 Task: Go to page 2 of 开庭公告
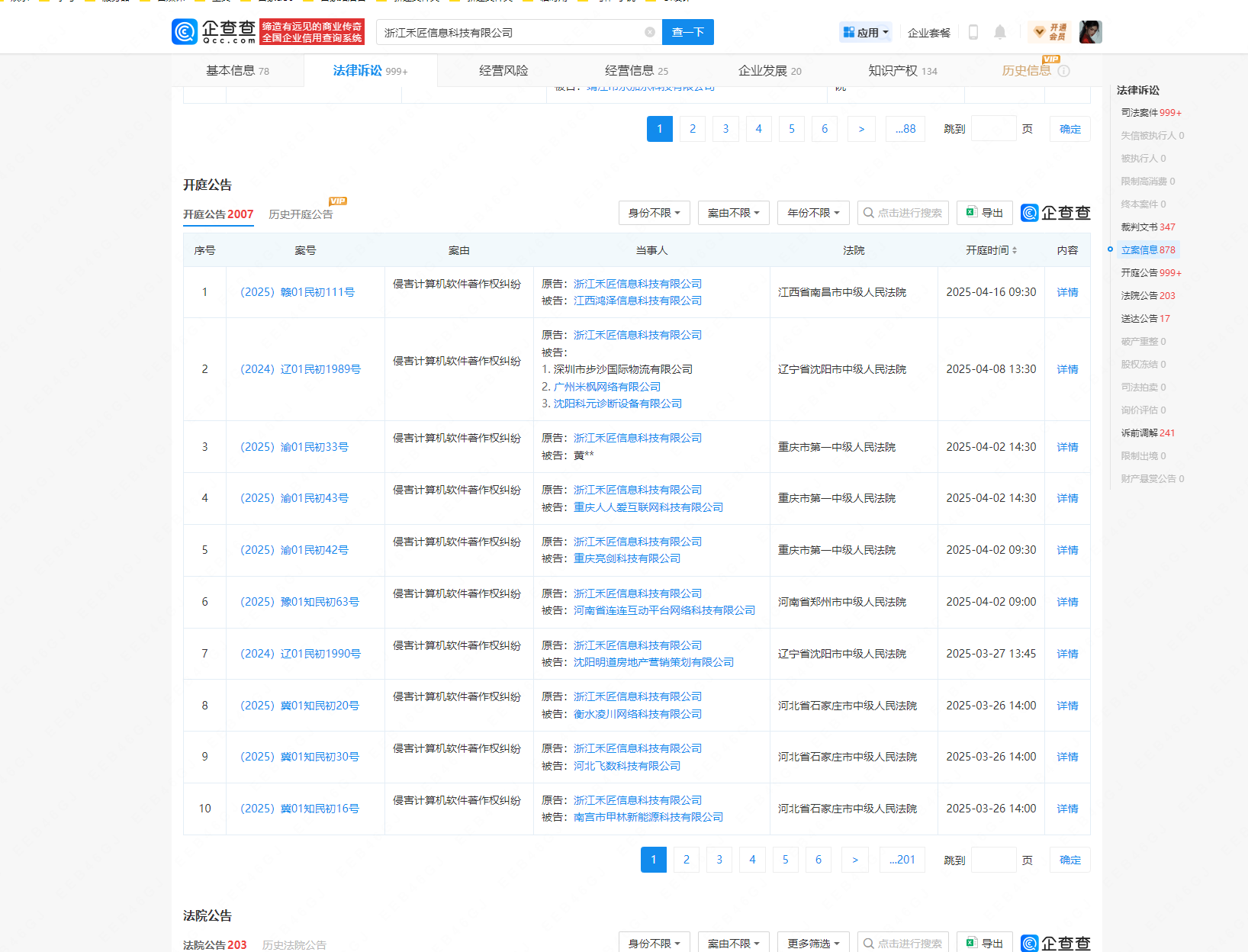(687, 860)
